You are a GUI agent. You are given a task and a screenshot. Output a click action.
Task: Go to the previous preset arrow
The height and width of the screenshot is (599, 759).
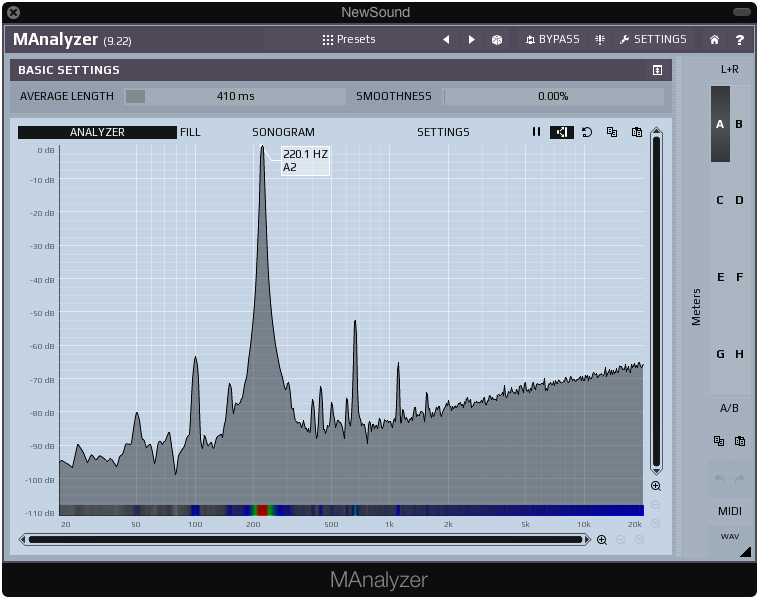pyautogui.click(x=446, y=40)
